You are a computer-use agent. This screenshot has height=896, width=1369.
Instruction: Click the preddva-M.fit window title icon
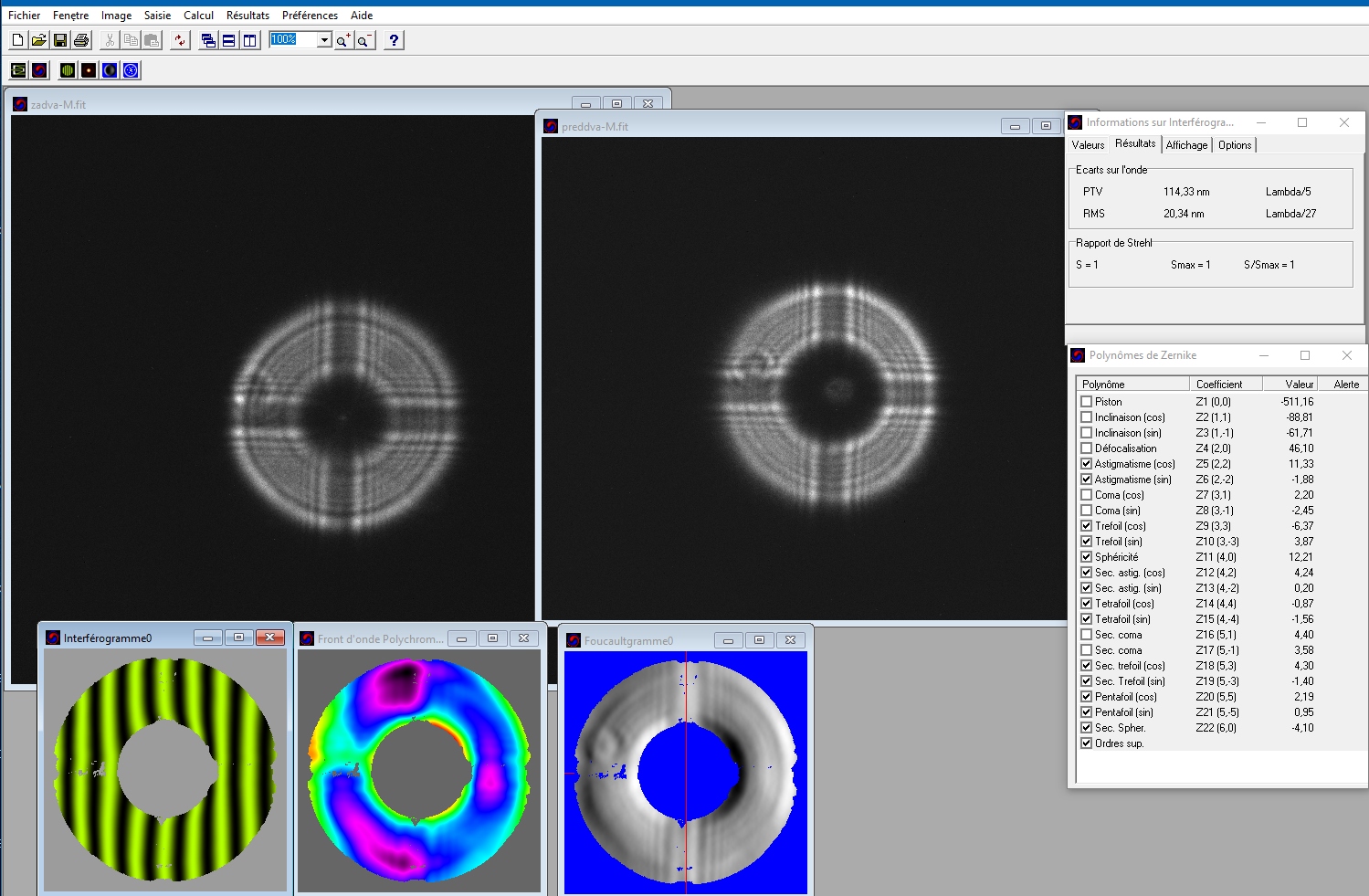(x=551, y=126)
